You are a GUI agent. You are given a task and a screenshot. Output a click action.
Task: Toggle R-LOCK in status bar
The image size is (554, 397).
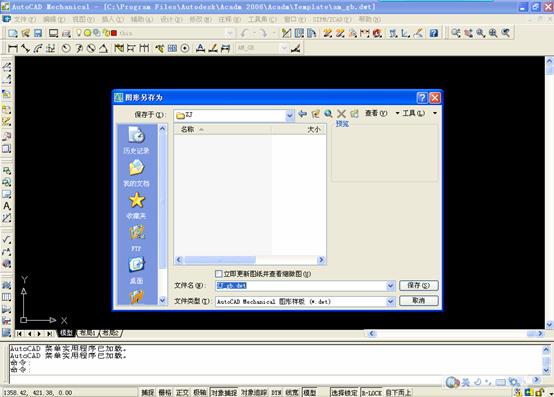[371, 392]
